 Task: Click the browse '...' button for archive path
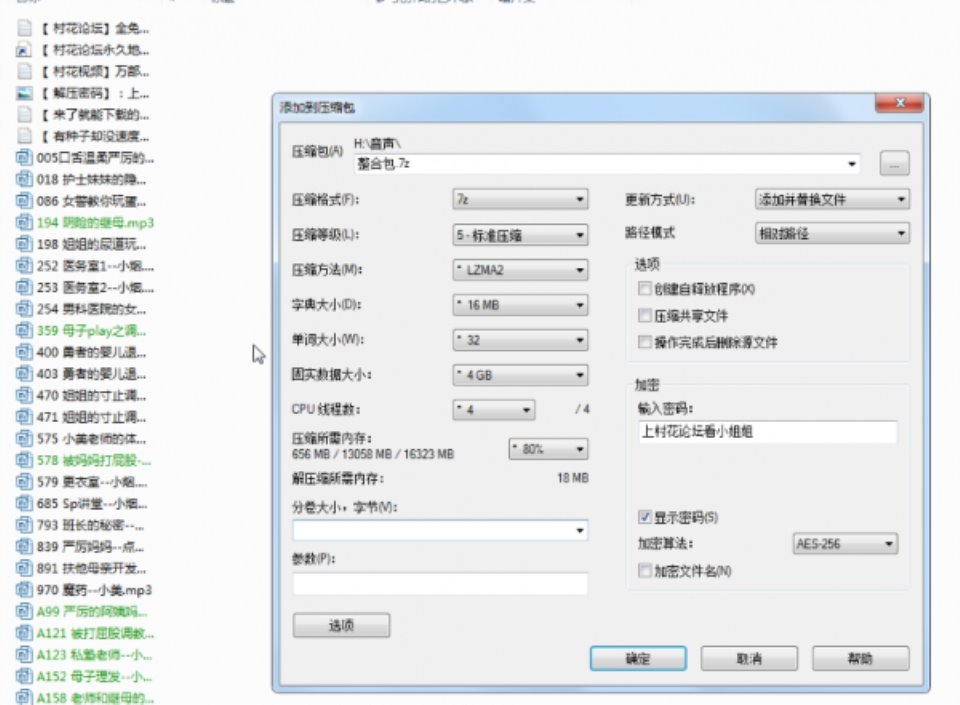pos(894,163)
